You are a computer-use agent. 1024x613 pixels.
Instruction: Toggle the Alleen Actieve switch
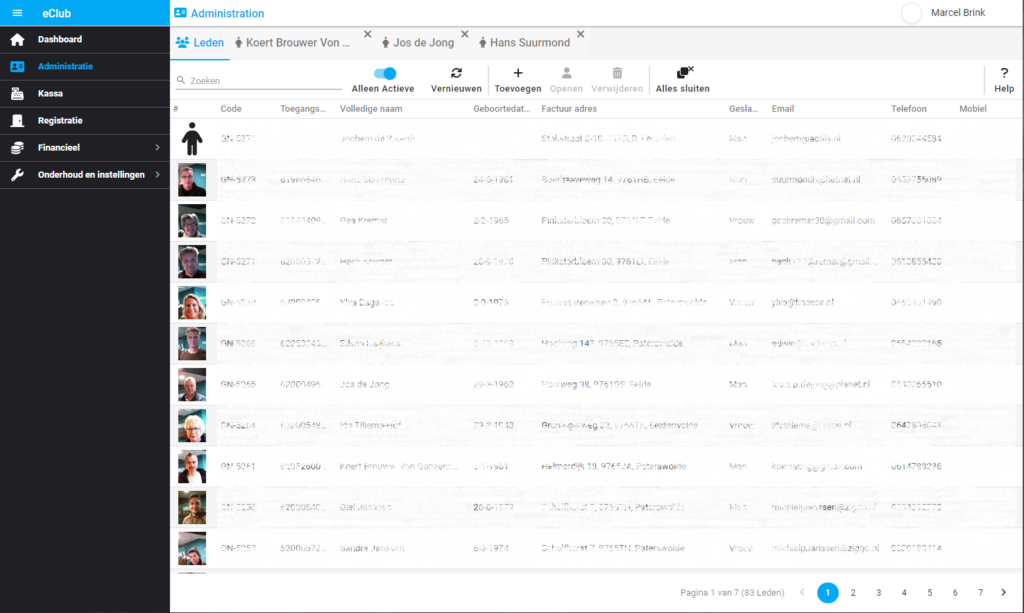[x=384, y=73]
